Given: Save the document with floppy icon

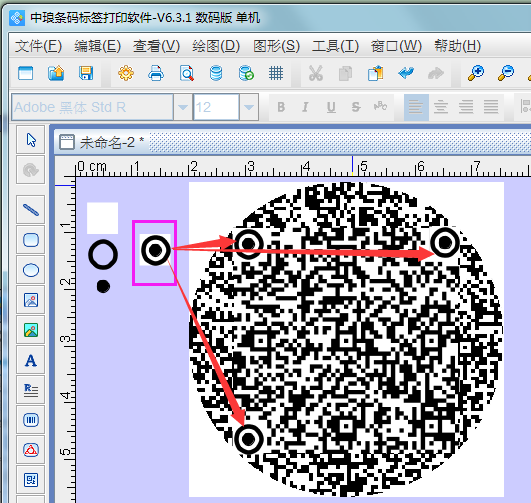Looking at the screenshot, I should tap(86, 73).
